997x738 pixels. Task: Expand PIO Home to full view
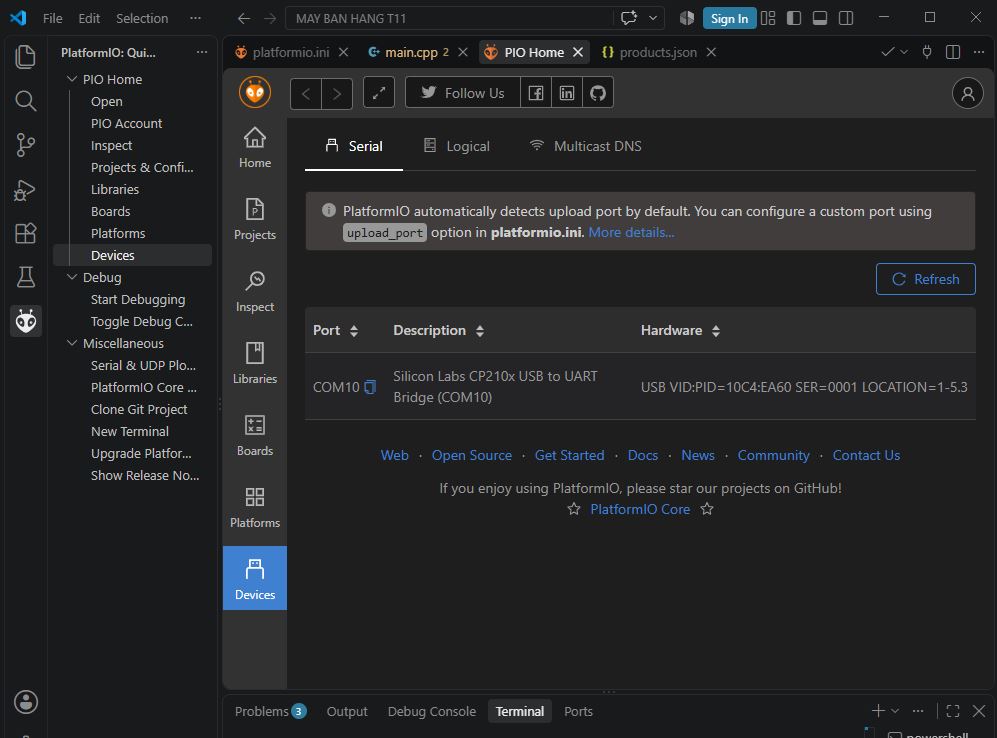pos(379,93)
